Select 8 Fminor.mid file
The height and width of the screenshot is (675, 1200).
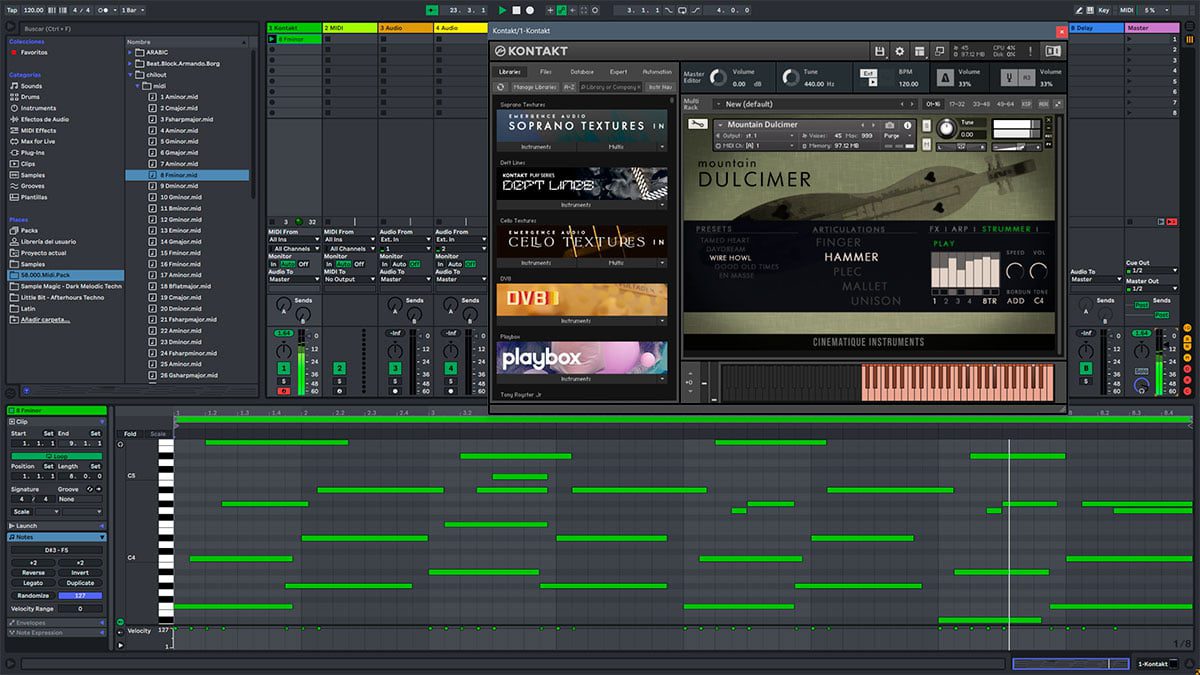[x=187, y=175]
